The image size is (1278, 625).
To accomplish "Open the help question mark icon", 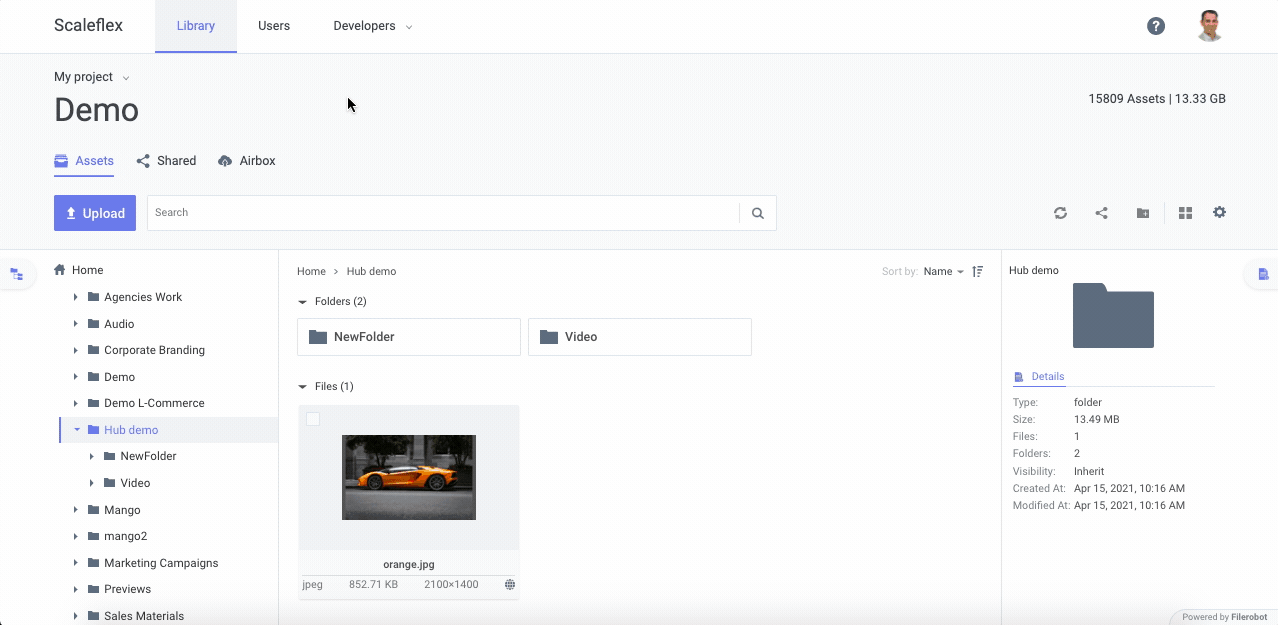I will (x=1156, y=26).
